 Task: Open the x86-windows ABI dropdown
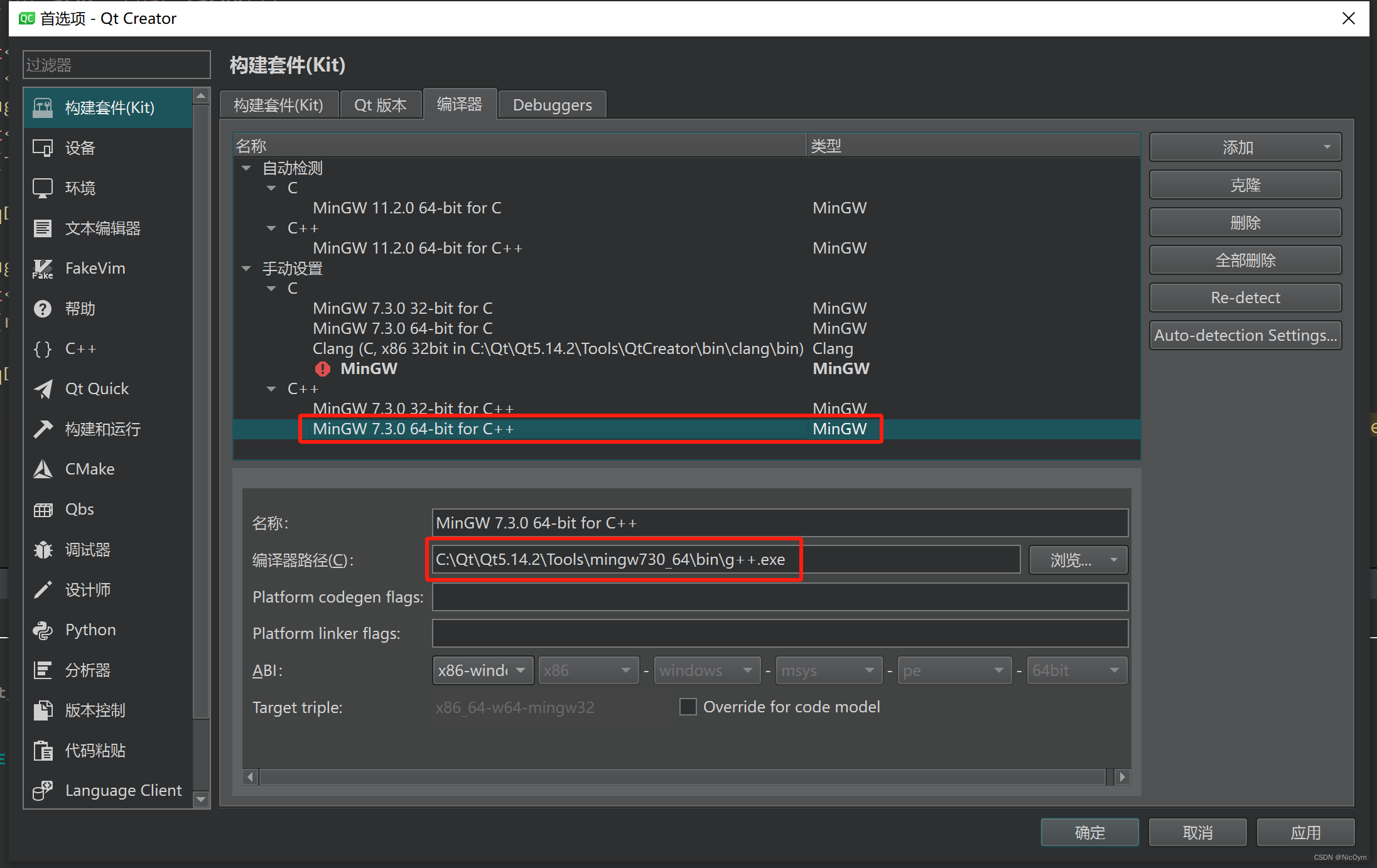click(482, 670)
